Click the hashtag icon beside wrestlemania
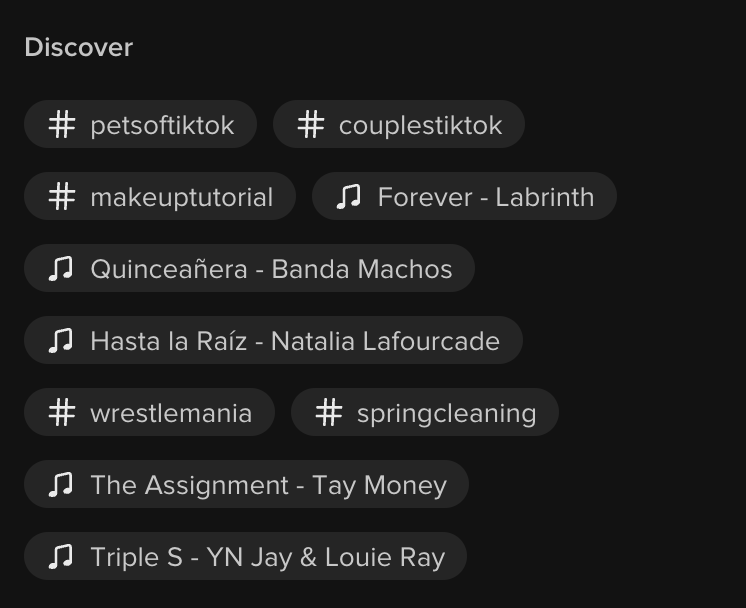 tap(62, 413)
